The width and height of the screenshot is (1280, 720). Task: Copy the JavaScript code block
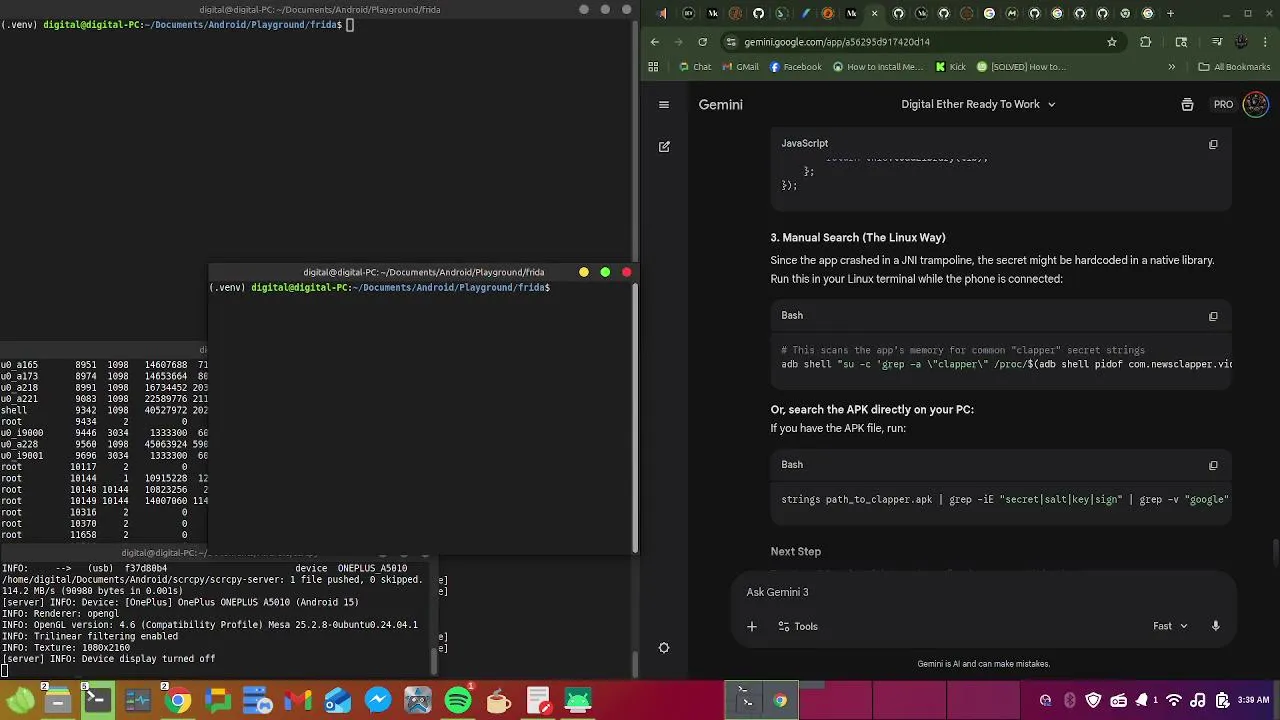(1213, 144)
